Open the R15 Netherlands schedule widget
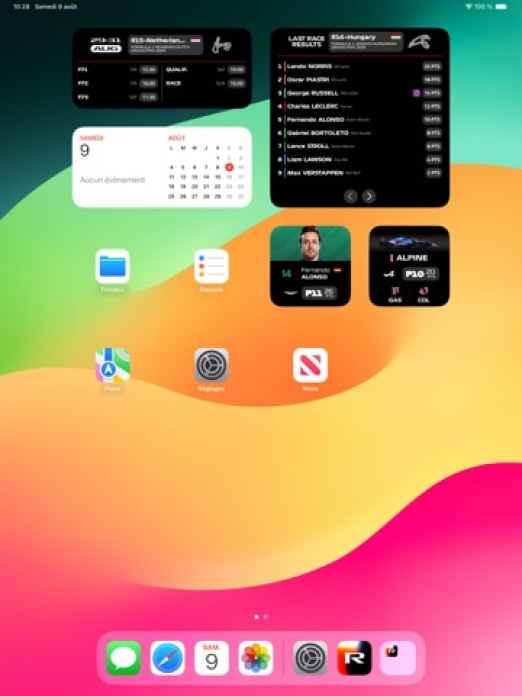The height and width of the screenshot is (696, 522). pos(162,68)
